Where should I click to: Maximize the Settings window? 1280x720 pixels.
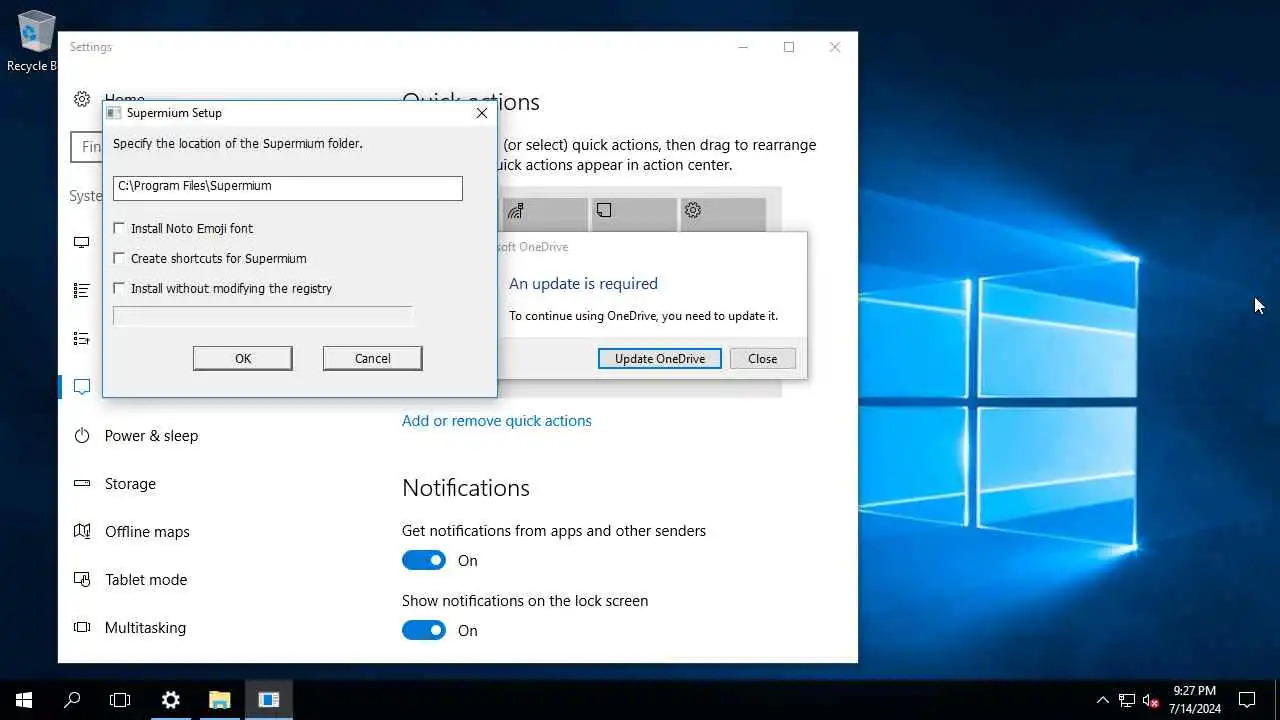click(789, 47)
